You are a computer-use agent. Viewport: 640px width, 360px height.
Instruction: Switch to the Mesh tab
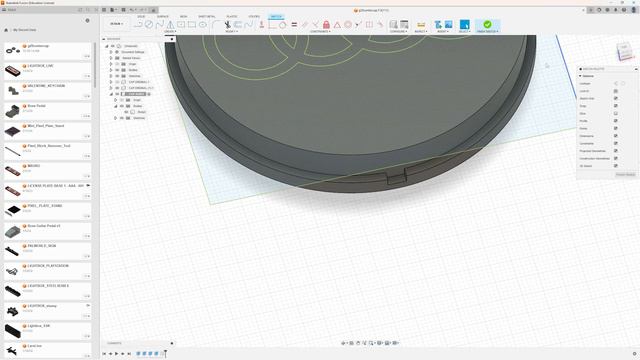(x=183, y=17)
